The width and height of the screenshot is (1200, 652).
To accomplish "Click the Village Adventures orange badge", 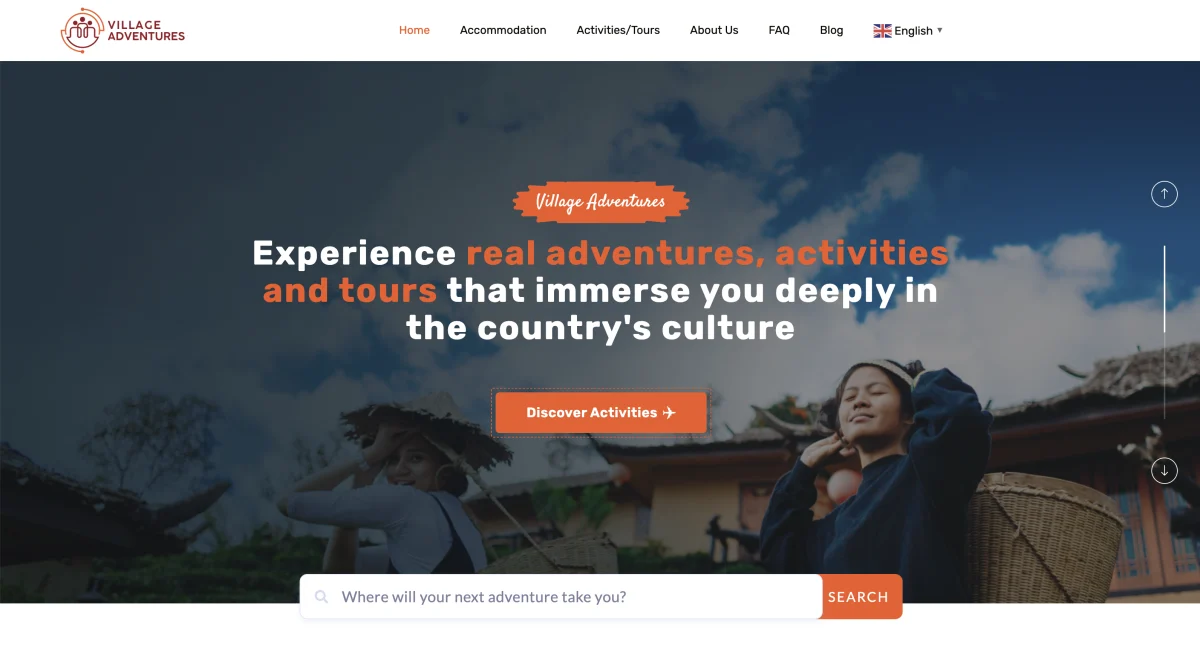I will tap(601, 202).
